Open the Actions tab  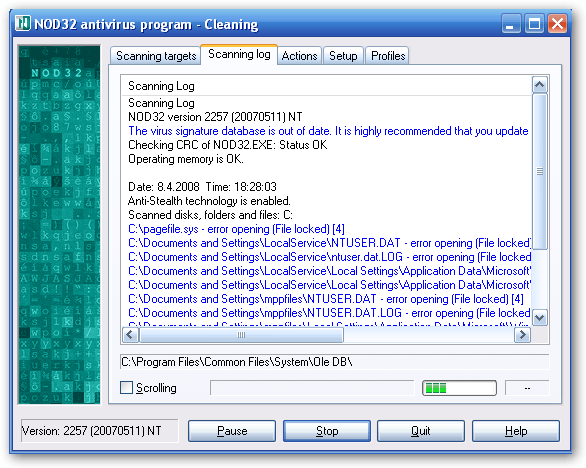[299, 56]
